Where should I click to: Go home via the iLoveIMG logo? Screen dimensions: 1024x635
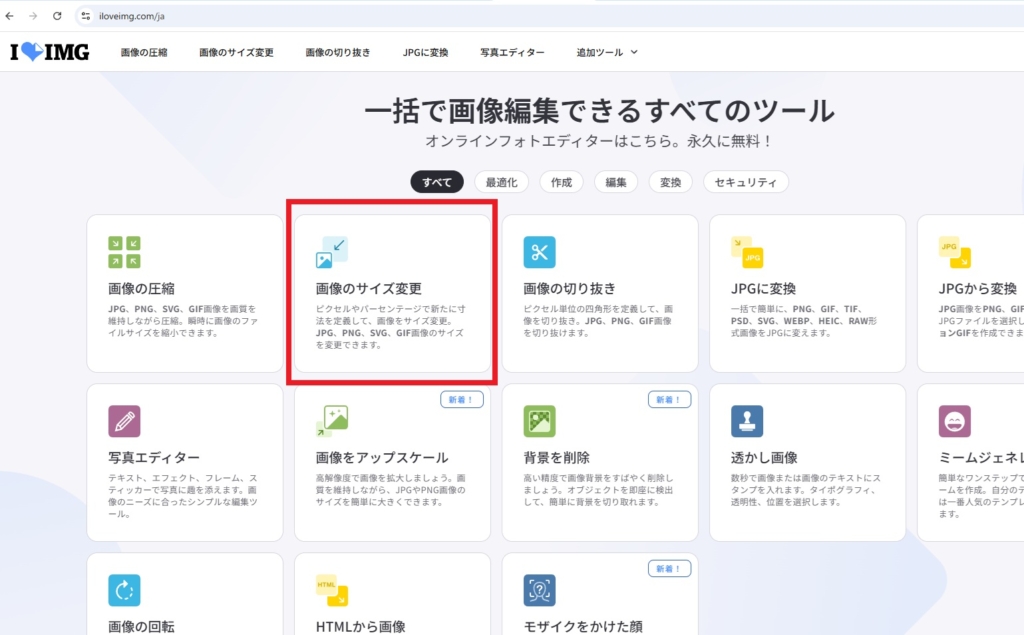(49, 52)
